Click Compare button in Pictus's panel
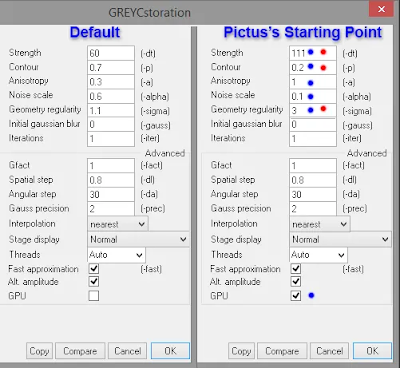The width and height of the screenshot is (400, 368). point(282,351)
